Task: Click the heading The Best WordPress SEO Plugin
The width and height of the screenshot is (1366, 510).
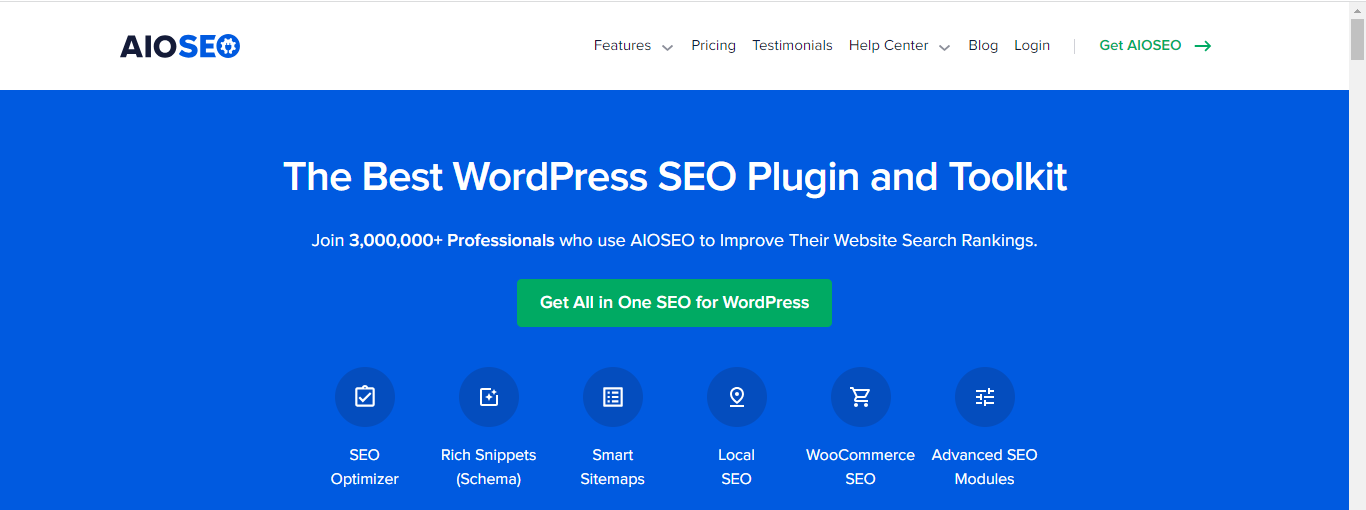Action: pyautogui.click(x=675, y=177)
